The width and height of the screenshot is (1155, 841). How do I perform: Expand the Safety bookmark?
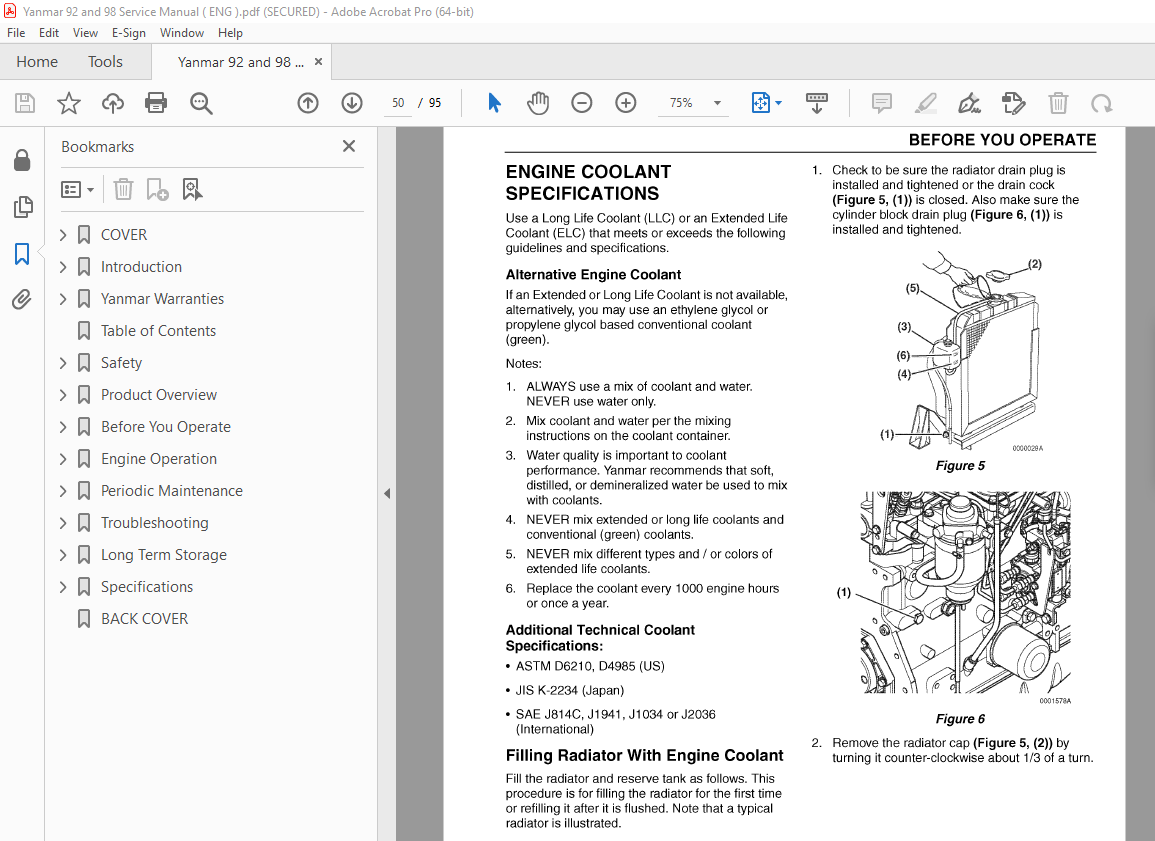coord(63,363)
